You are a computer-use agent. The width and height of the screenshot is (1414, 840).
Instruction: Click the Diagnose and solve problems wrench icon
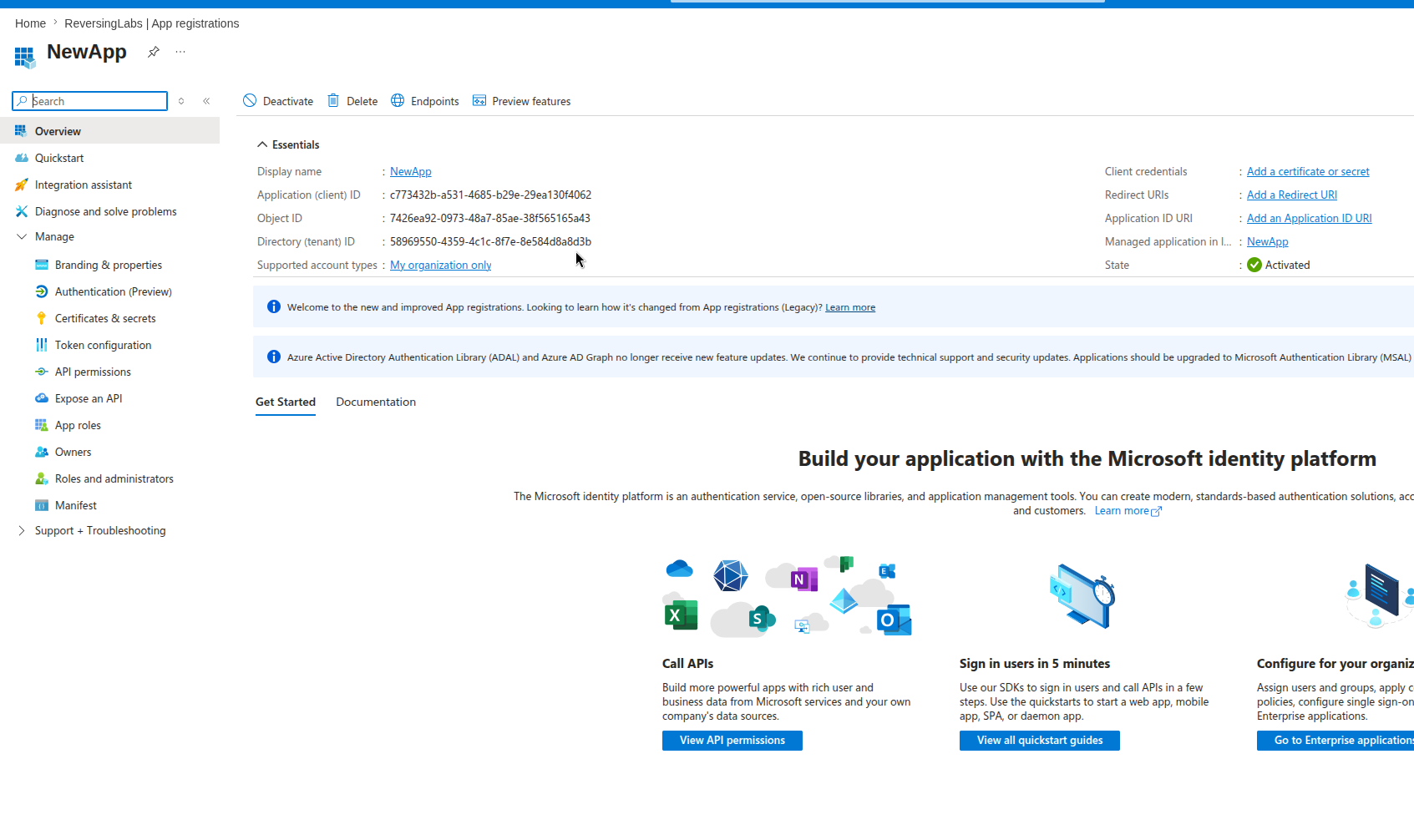click(22, 211)
